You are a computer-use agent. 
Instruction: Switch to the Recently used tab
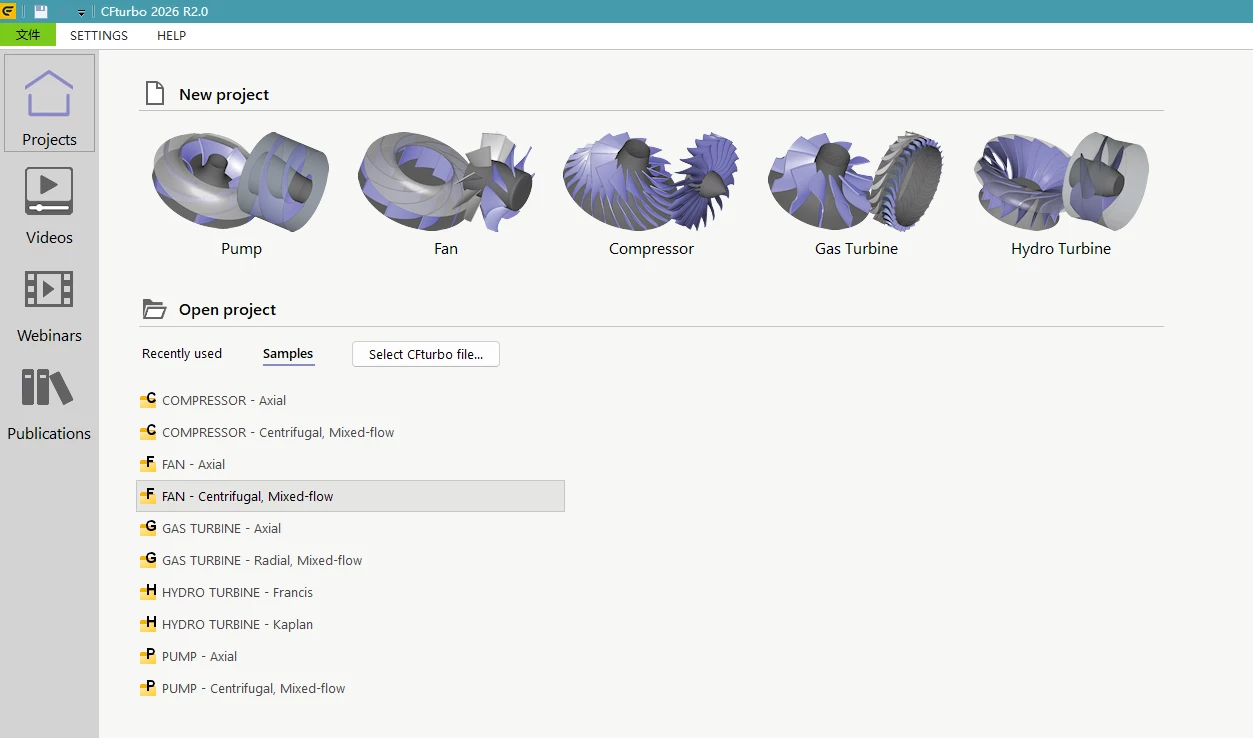tap(182, 354)
